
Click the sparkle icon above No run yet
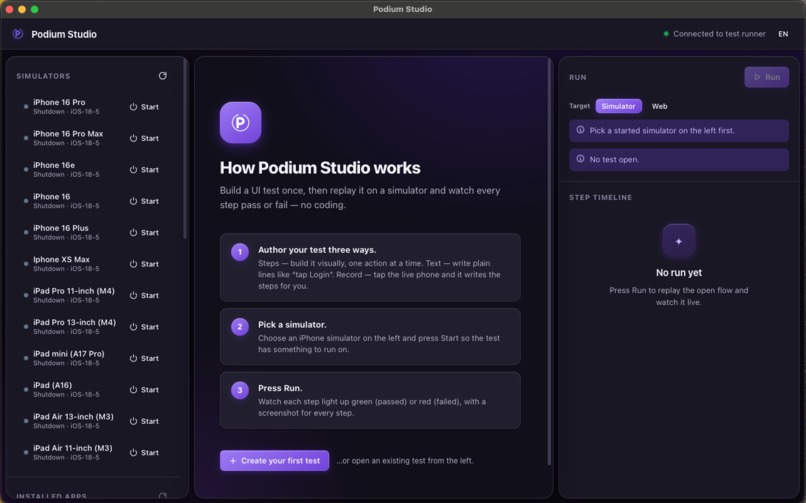pyautogui.click(x=679, y=240)
